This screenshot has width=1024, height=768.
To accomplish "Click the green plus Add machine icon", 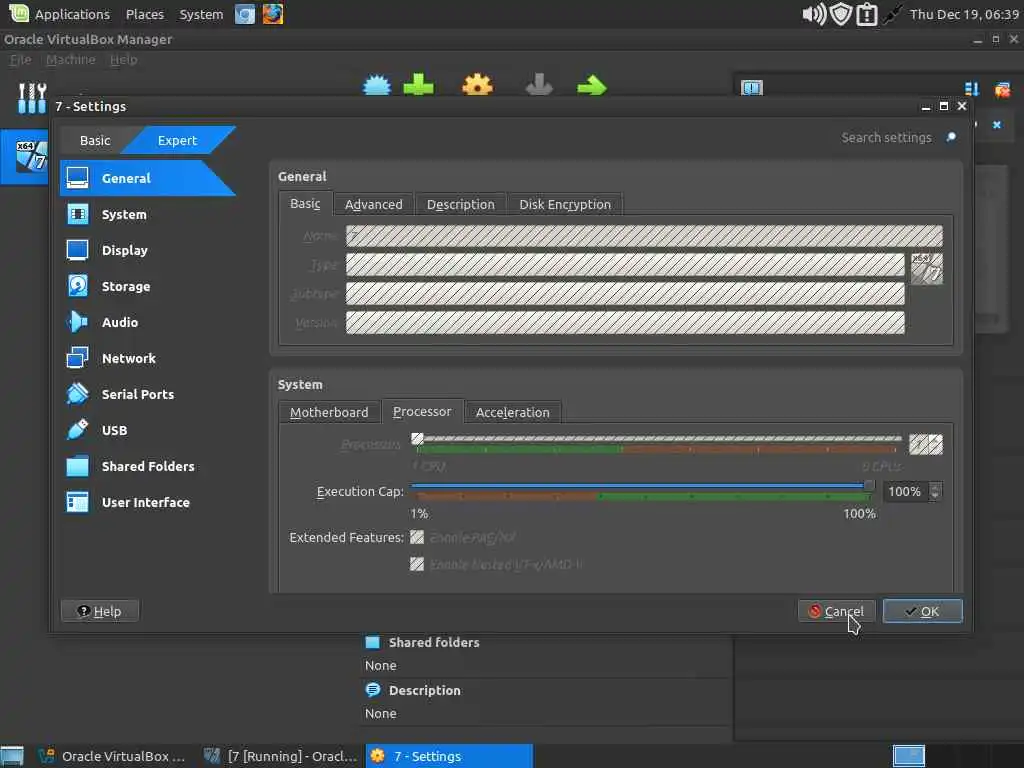I will coord(419,85).
